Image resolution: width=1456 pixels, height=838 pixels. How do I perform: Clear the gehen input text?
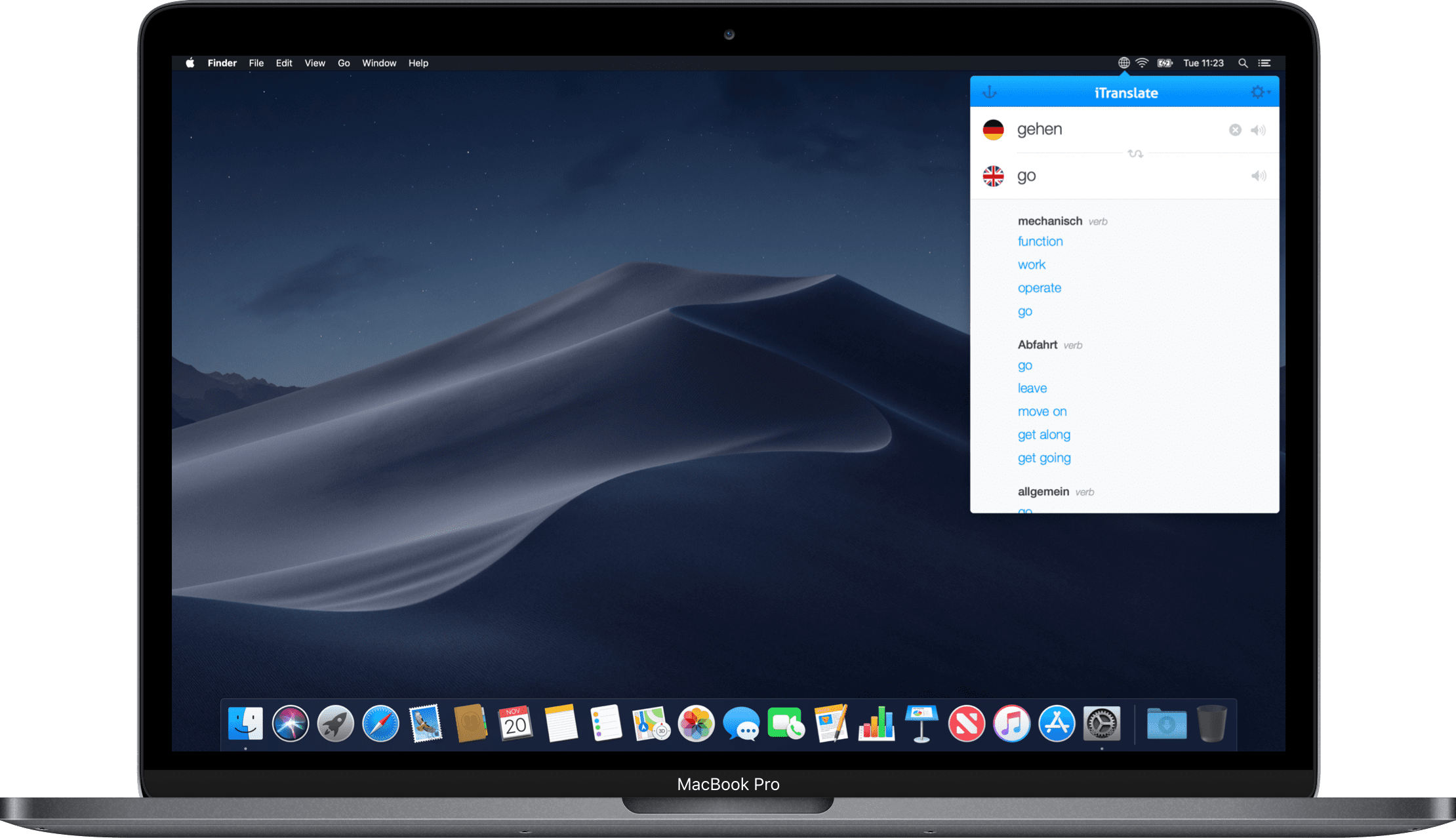(x=1234, y=130)
